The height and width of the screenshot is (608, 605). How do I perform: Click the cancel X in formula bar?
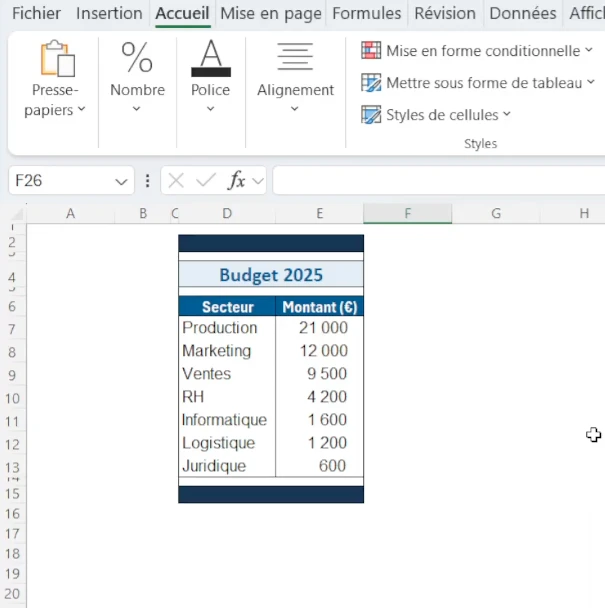[176, 180]
